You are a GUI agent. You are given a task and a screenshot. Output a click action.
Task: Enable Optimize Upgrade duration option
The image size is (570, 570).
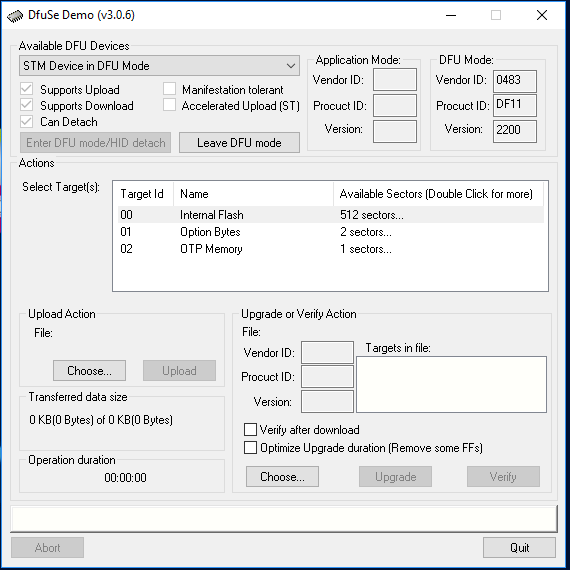(x=250, y=447)
